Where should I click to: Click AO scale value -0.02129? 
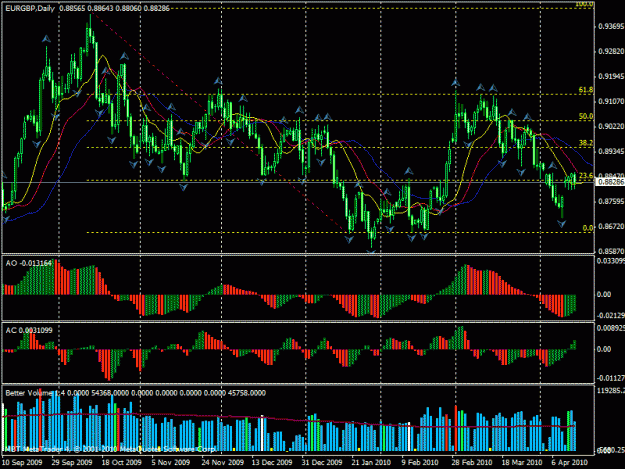pyautogui.click(x=611, y=316)
